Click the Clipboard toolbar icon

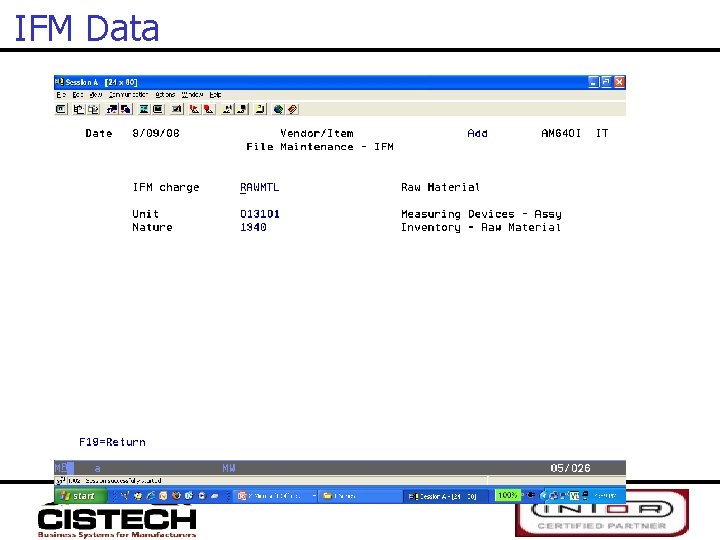[x=260, y=109]
